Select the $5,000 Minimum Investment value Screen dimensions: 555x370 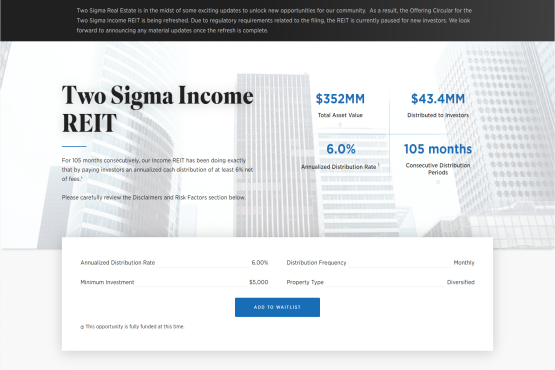[x=259, y=282]
